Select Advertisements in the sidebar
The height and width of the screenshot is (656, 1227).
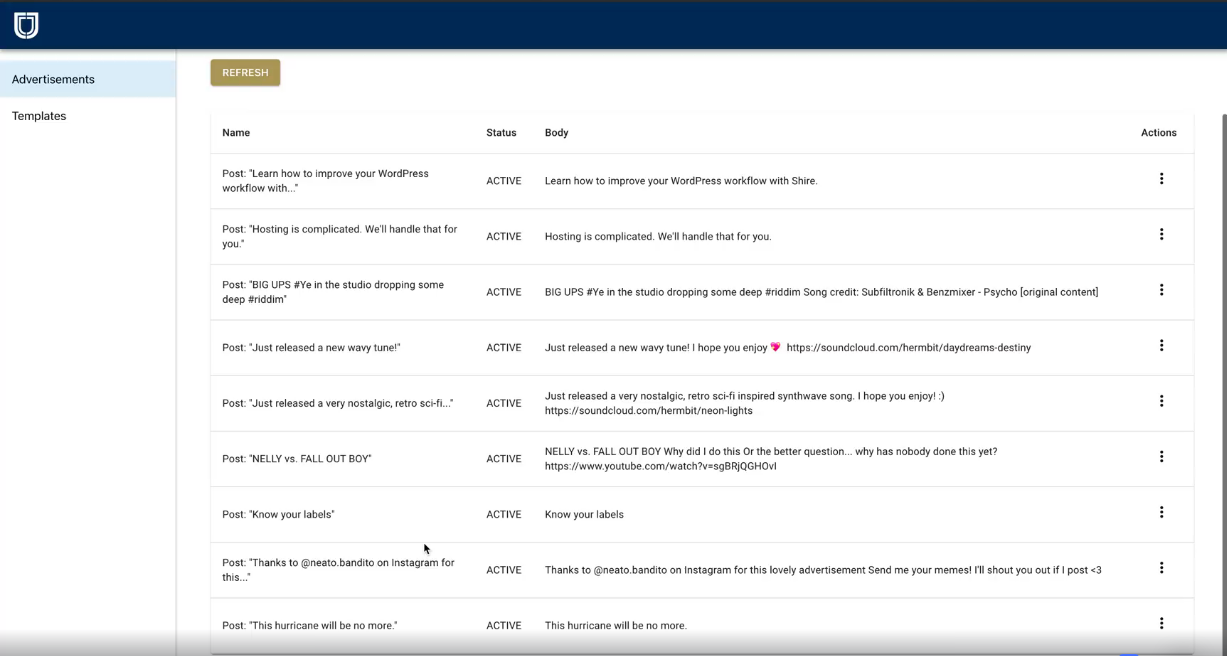point(88,79)
